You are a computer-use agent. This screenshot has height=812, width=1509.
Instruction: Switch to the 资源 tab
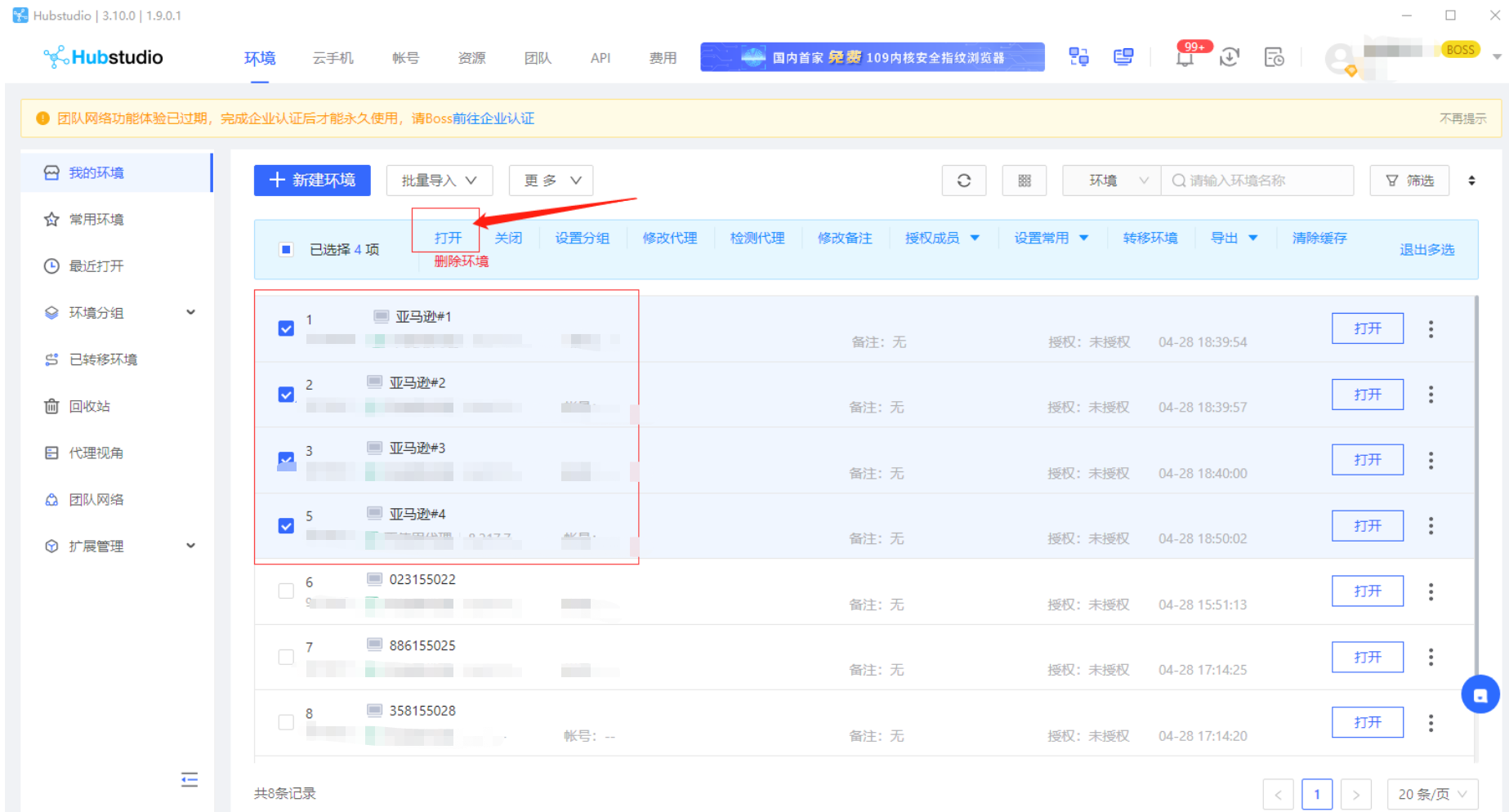tap(472, 58)
